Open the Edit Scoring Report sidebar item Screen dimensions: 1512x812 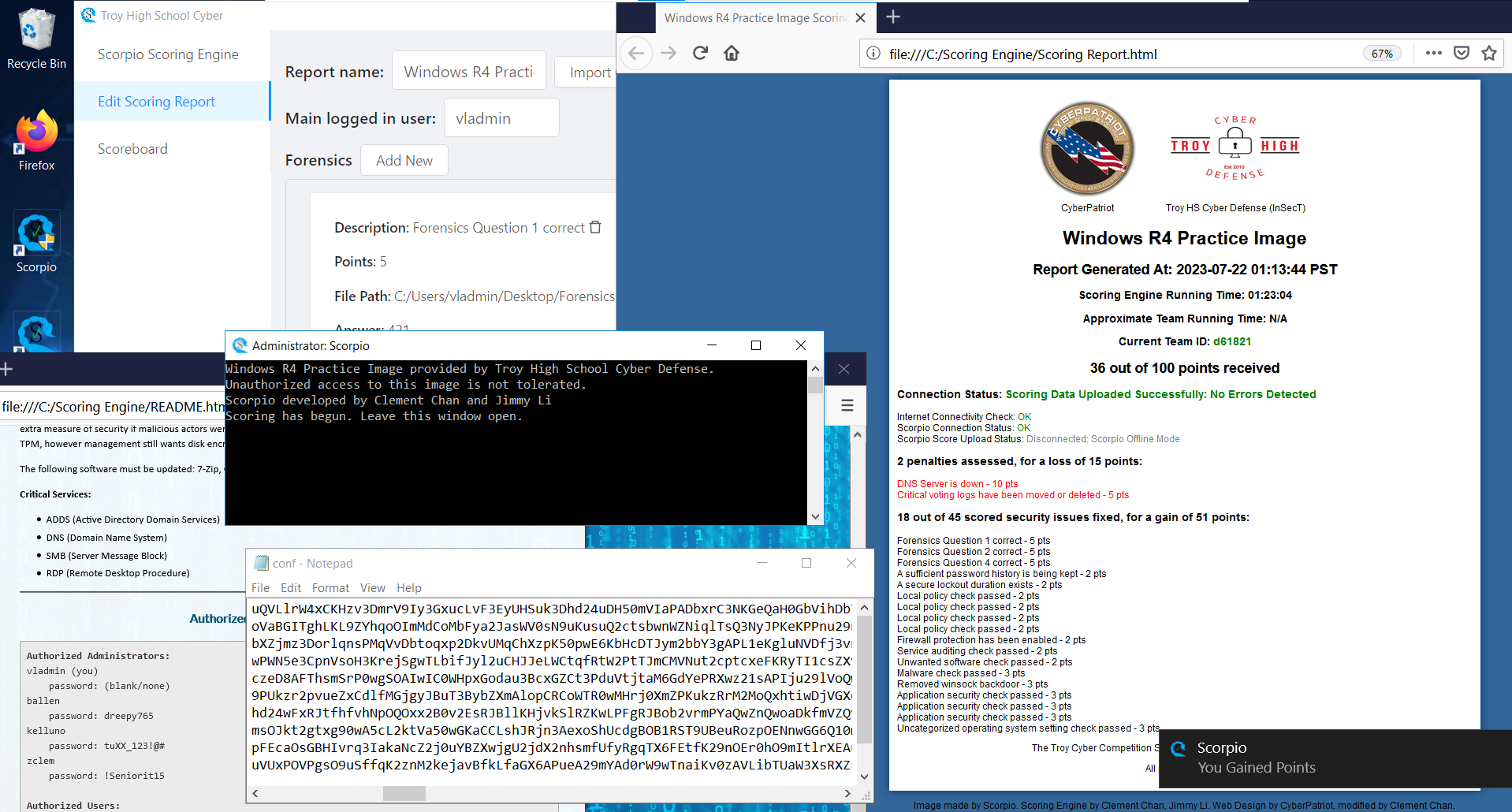173,102
